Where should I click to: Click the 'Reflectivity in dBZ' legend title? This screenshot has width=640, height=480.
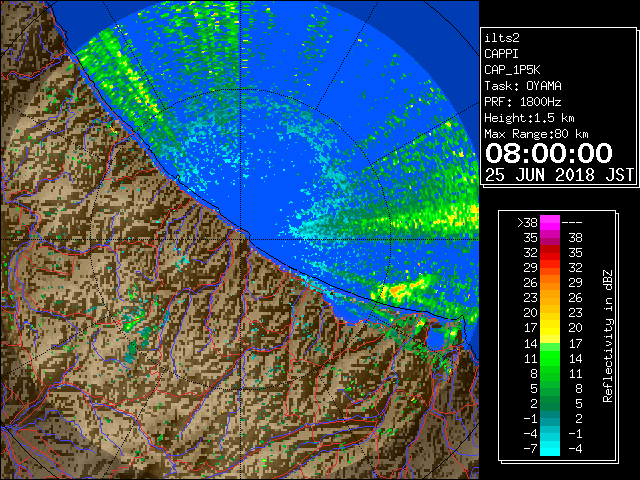coord(608,336)
